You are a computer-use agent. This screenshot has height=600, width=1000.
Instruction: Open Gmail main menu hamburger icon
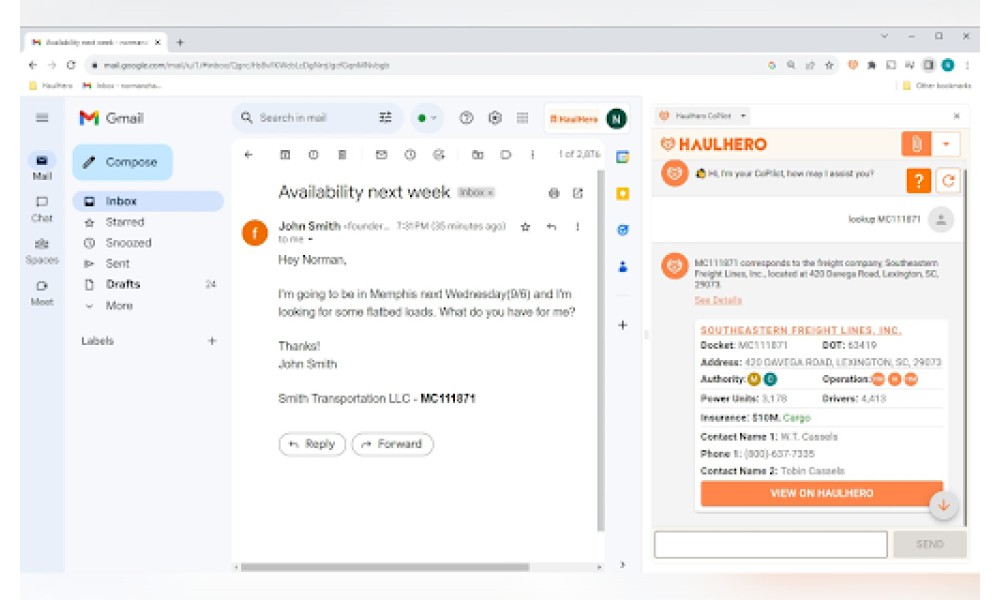click(42, 118)
